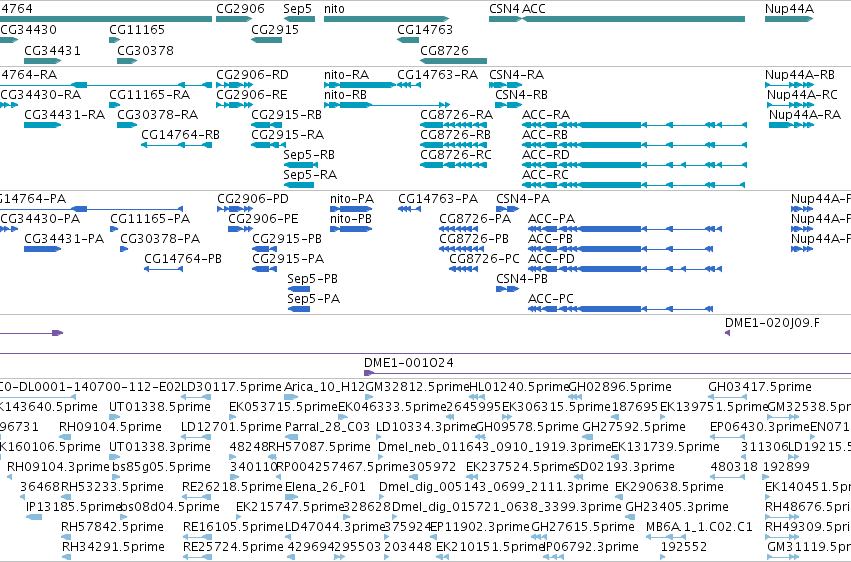
Task: Open the RE16105.5prime EST
Action: (233, 527)
